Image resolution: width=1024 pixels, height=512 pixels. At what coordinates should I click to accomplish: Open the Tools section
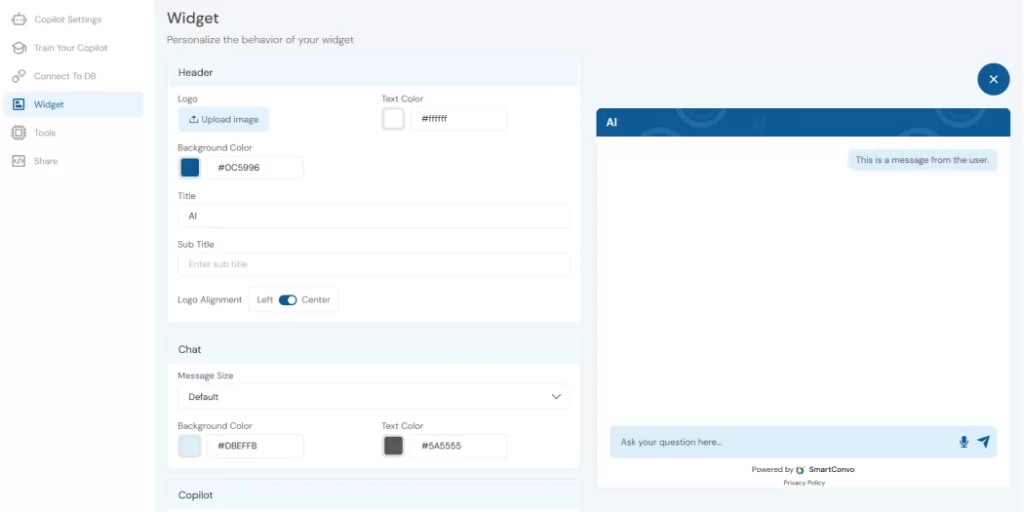[44, 133]
